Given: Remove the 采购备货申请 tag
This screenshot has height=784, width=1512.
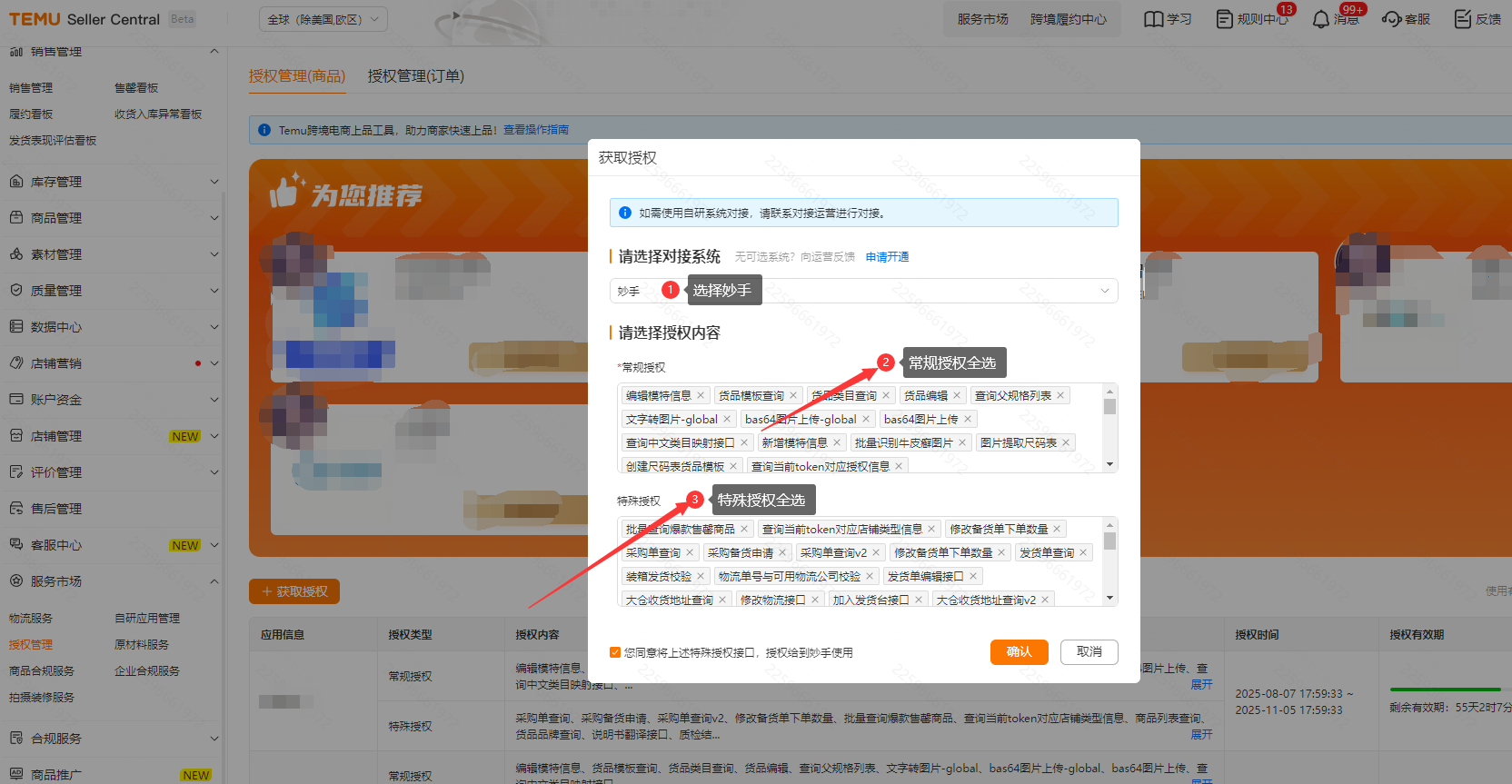Looking at the screenshot, I should coord(782,552).
